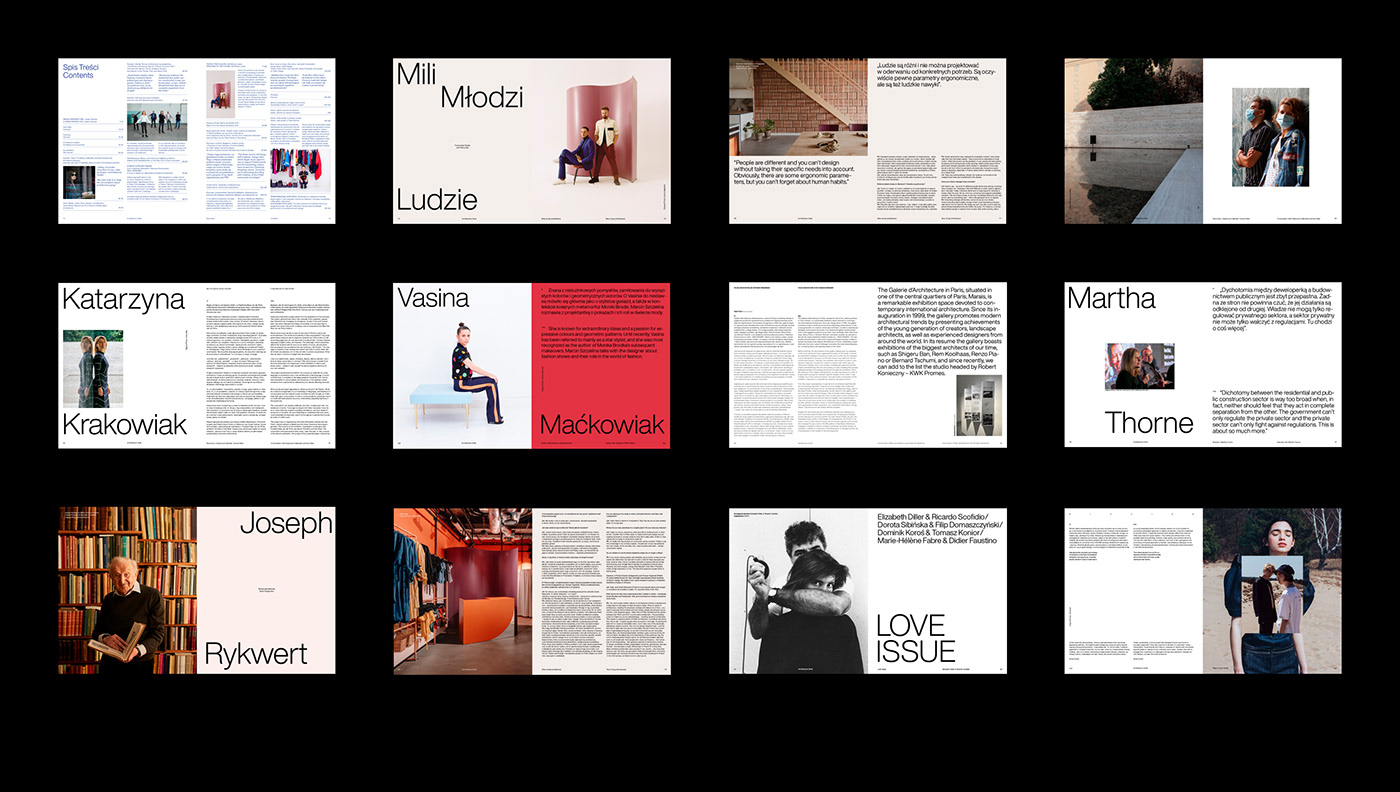The image size is (1400, 792).
Task: Select the 'Maćkowiak' headline on red page
Action: click(x=601, y=425)
